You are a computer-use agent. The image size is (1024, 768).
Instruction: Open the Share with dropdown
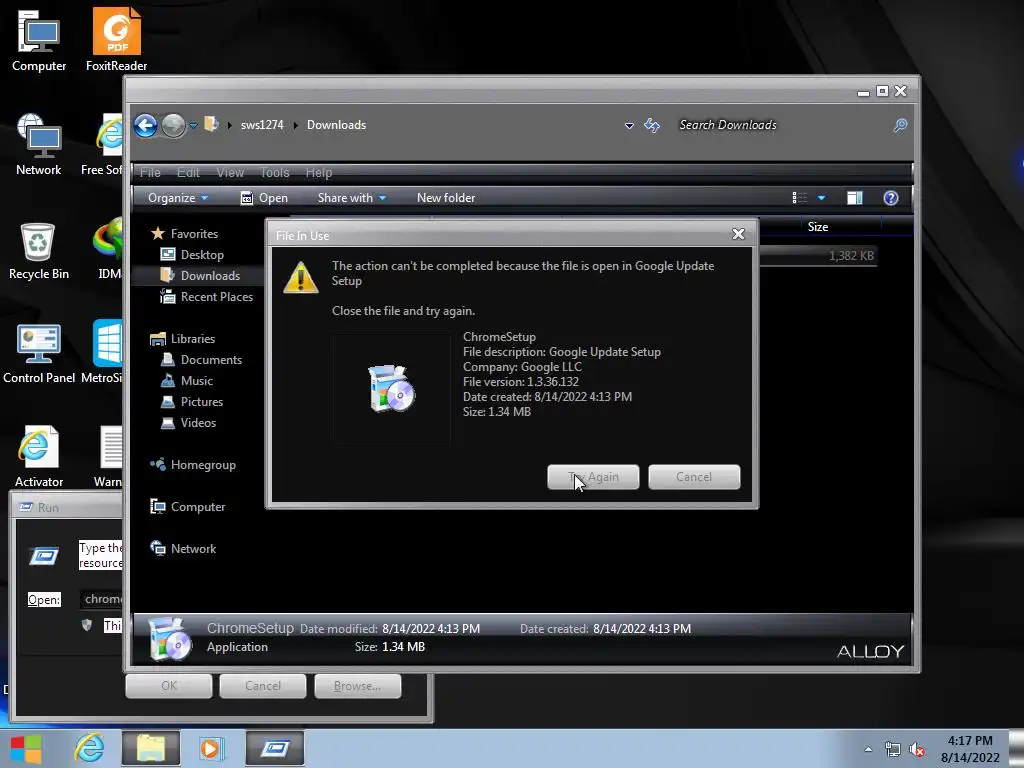point(351,198)
